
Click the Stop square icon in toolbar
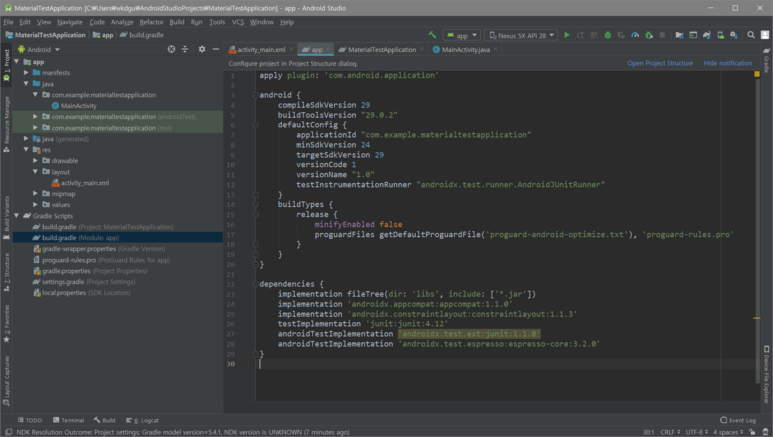[x=663, y=35]
